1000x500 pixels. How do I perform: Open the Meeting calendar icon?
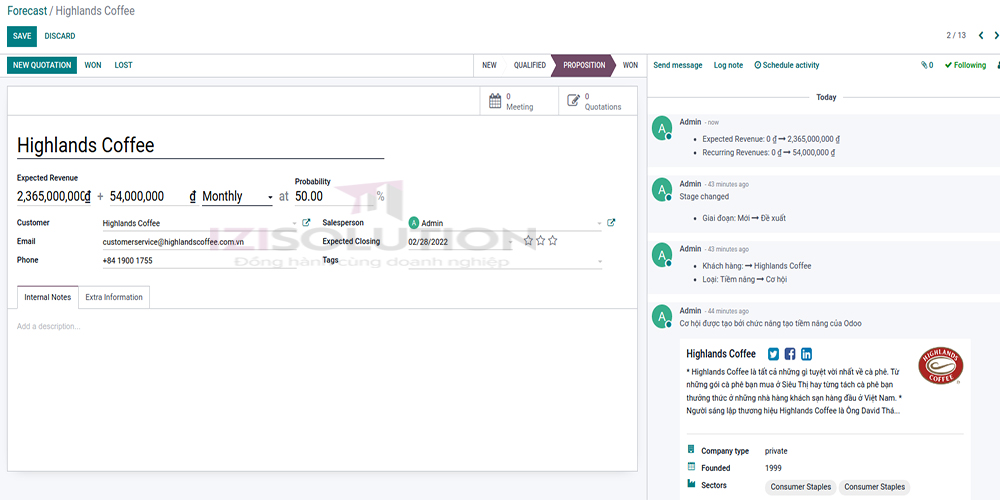point(495,101)
